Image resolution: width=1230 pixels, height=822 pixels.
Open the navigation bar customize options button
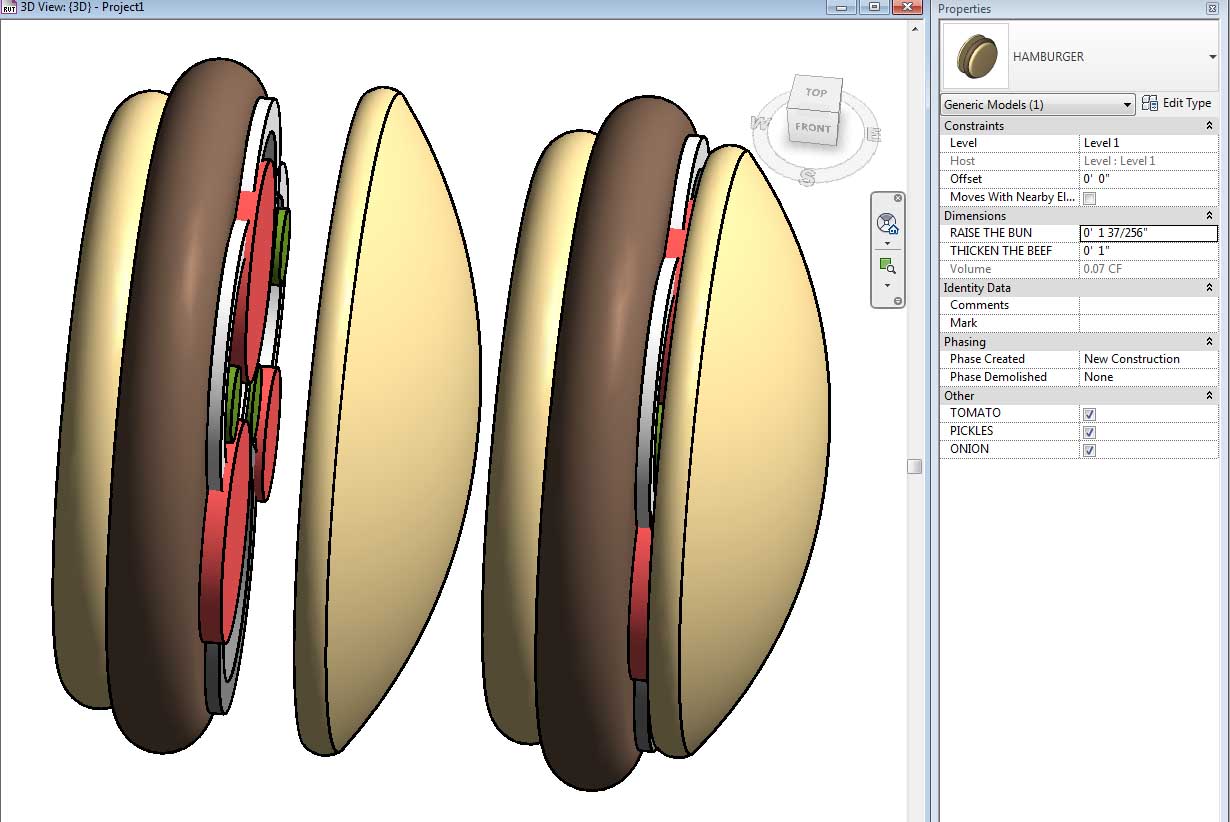[x=897, y=301]
